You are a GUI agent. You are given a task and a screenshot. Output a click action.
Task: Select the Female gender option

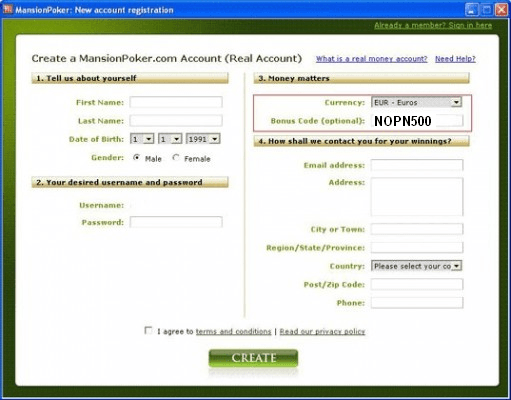(176, 157)
